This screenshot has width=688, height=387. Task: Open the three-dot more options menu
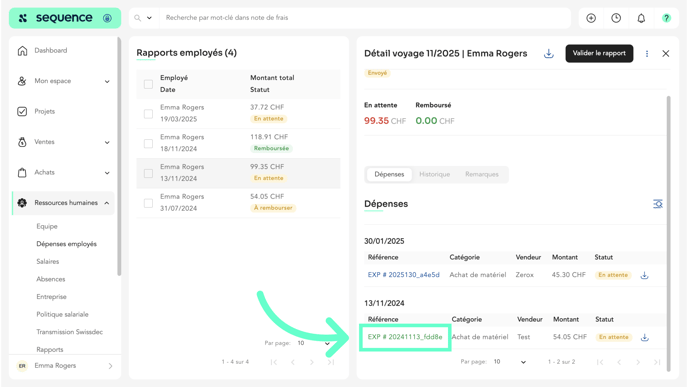(x=647, y=54)
